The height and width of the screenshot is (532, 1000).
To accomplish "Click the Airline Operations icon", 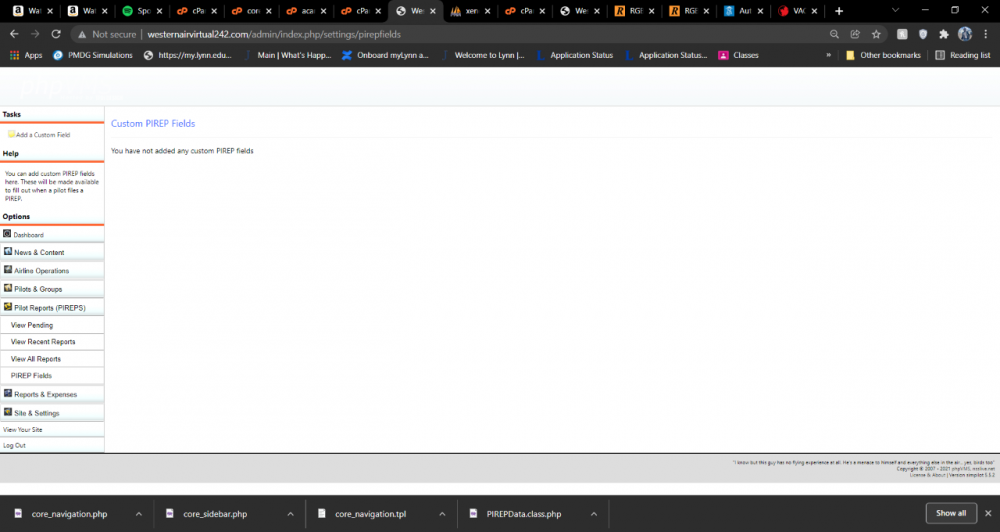I will pyautogui.click(x=8, y=270).
